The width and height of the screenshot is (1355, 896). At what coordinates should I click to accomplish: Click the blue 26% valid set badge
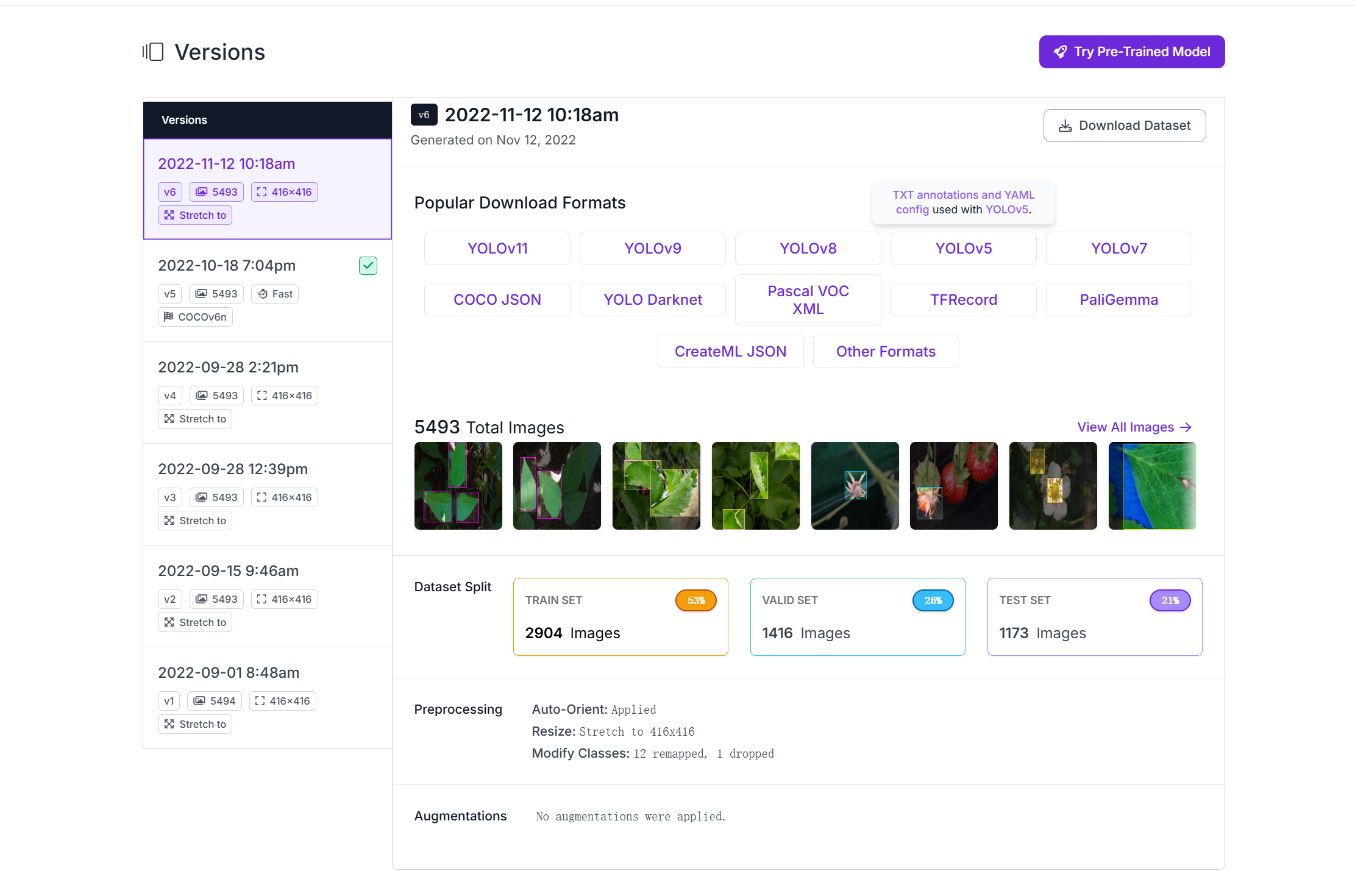[933, 600]
